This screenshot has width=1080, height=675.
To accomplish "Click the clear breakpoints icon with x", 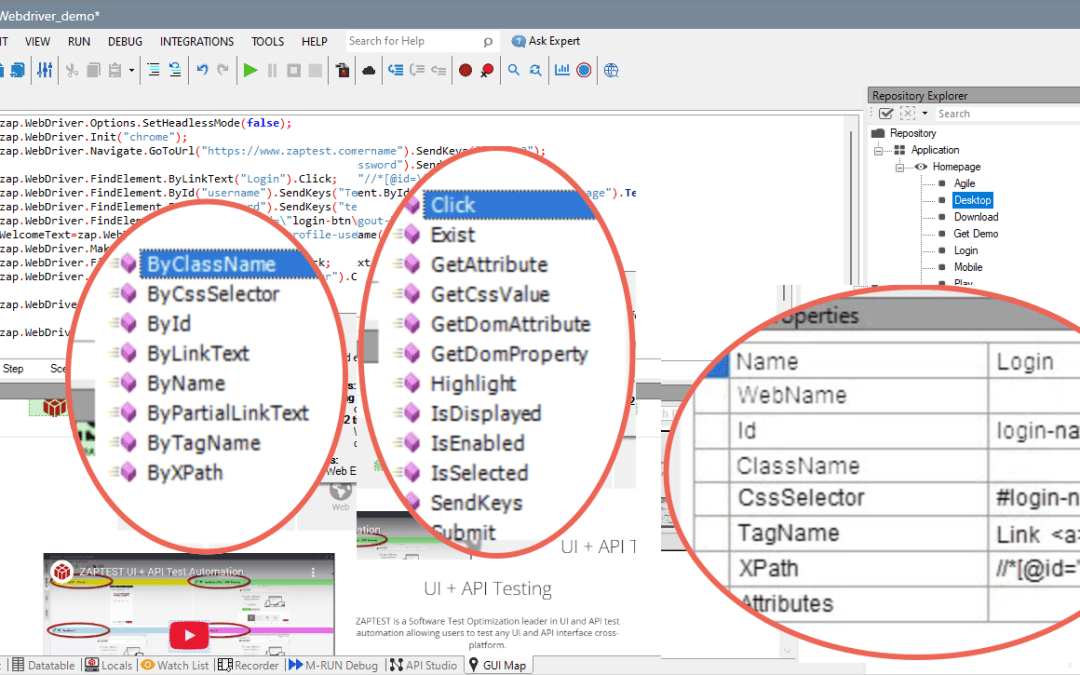I will (x=487, y=70).
